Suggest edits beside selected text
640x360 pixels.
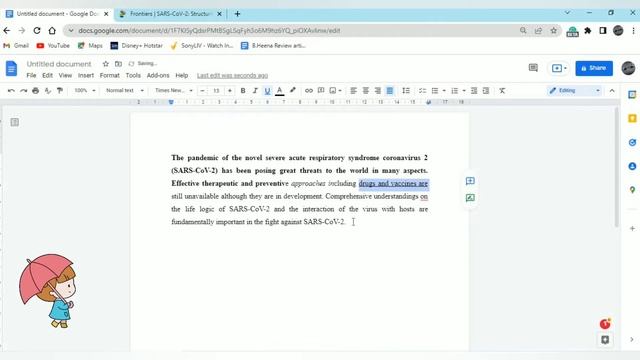point(470,198)
